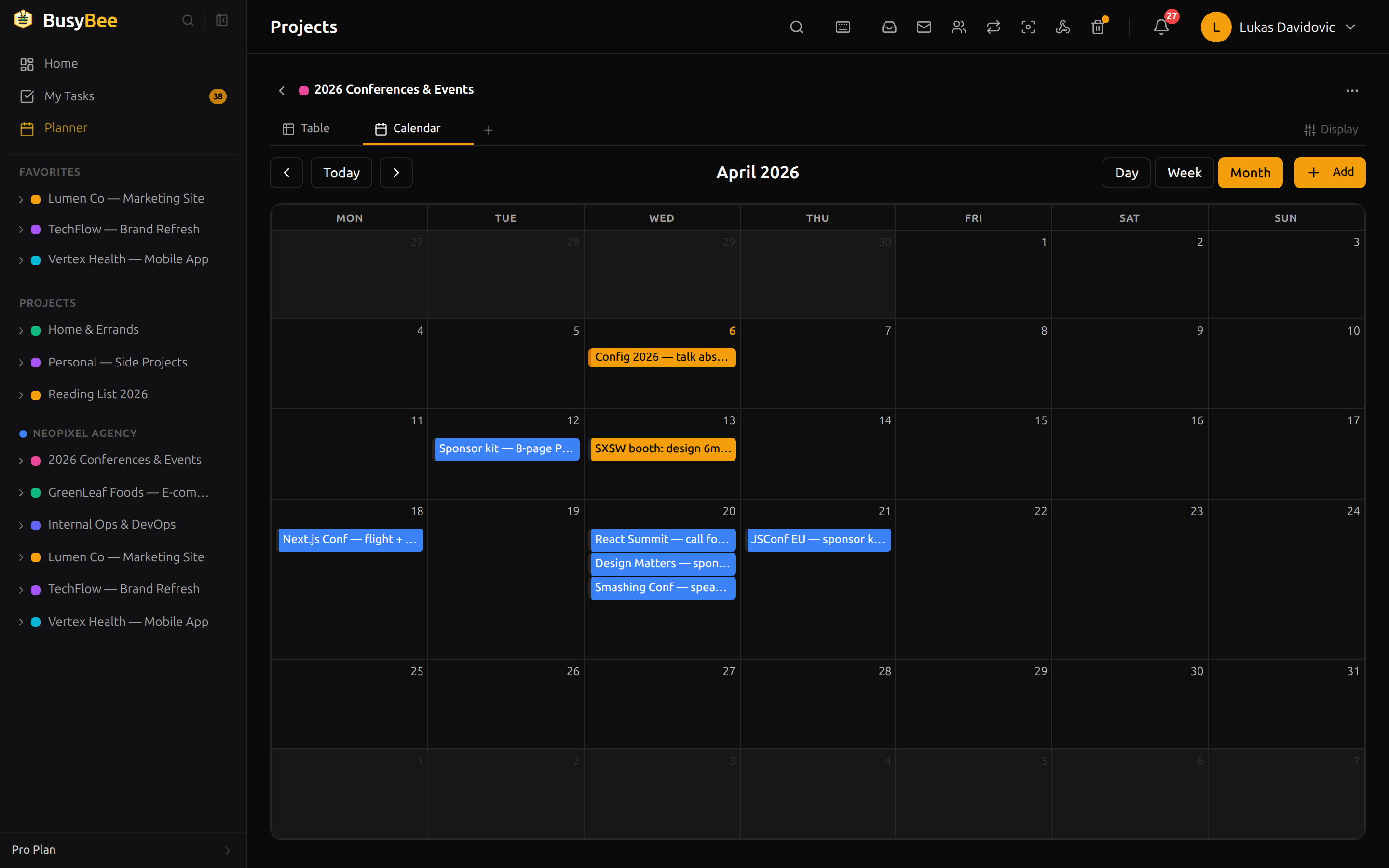Switch to the Table tab
Image resolution: width=1389 pixels, height=868 pixels.
pyautogui.click(x=306, y=129)
